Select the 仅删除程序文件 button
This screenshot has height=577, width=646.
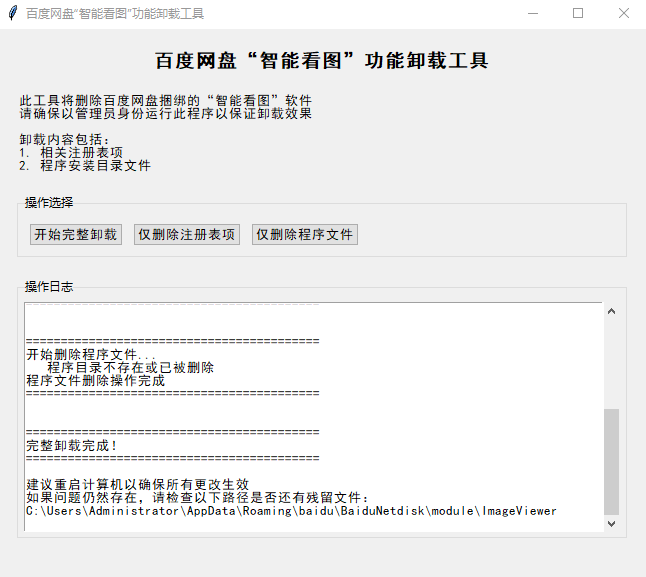304,235
